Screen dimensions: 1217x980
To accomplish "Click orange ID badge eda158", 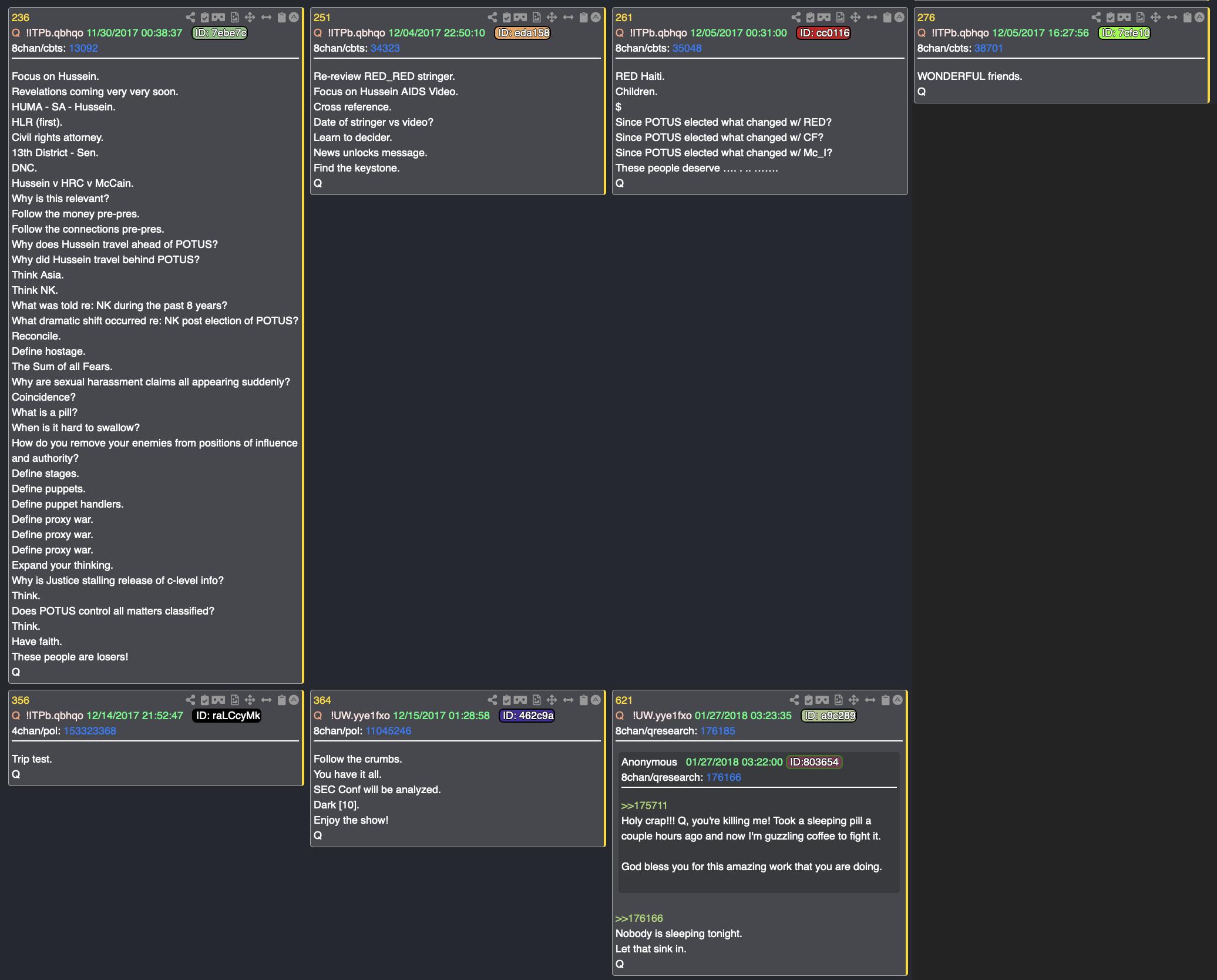I will [x=523, y=33].
